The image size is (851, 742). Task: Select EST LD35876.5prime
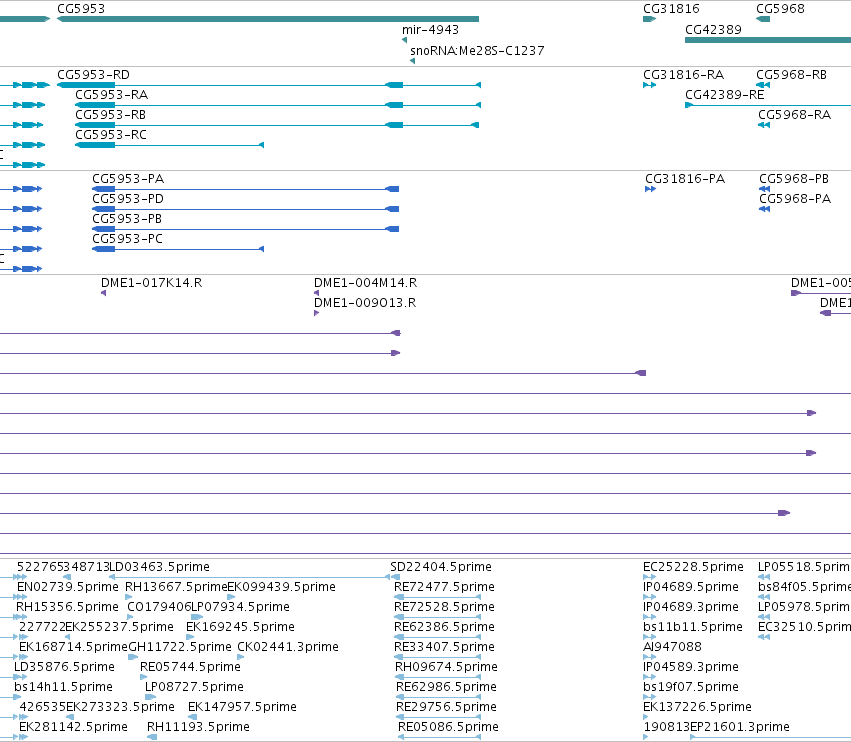[64, 667]
